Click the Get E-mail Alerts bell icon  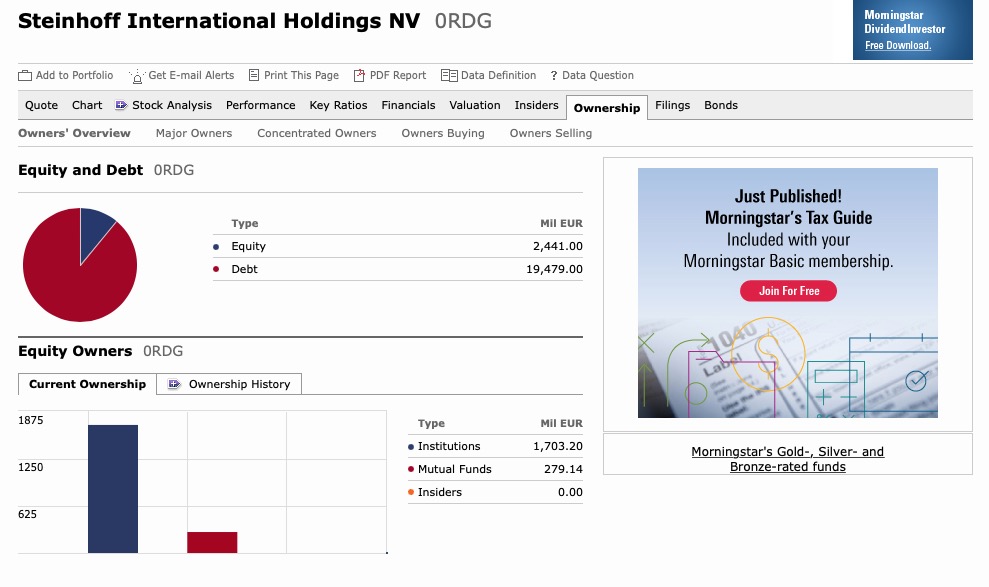pos(136,76)
